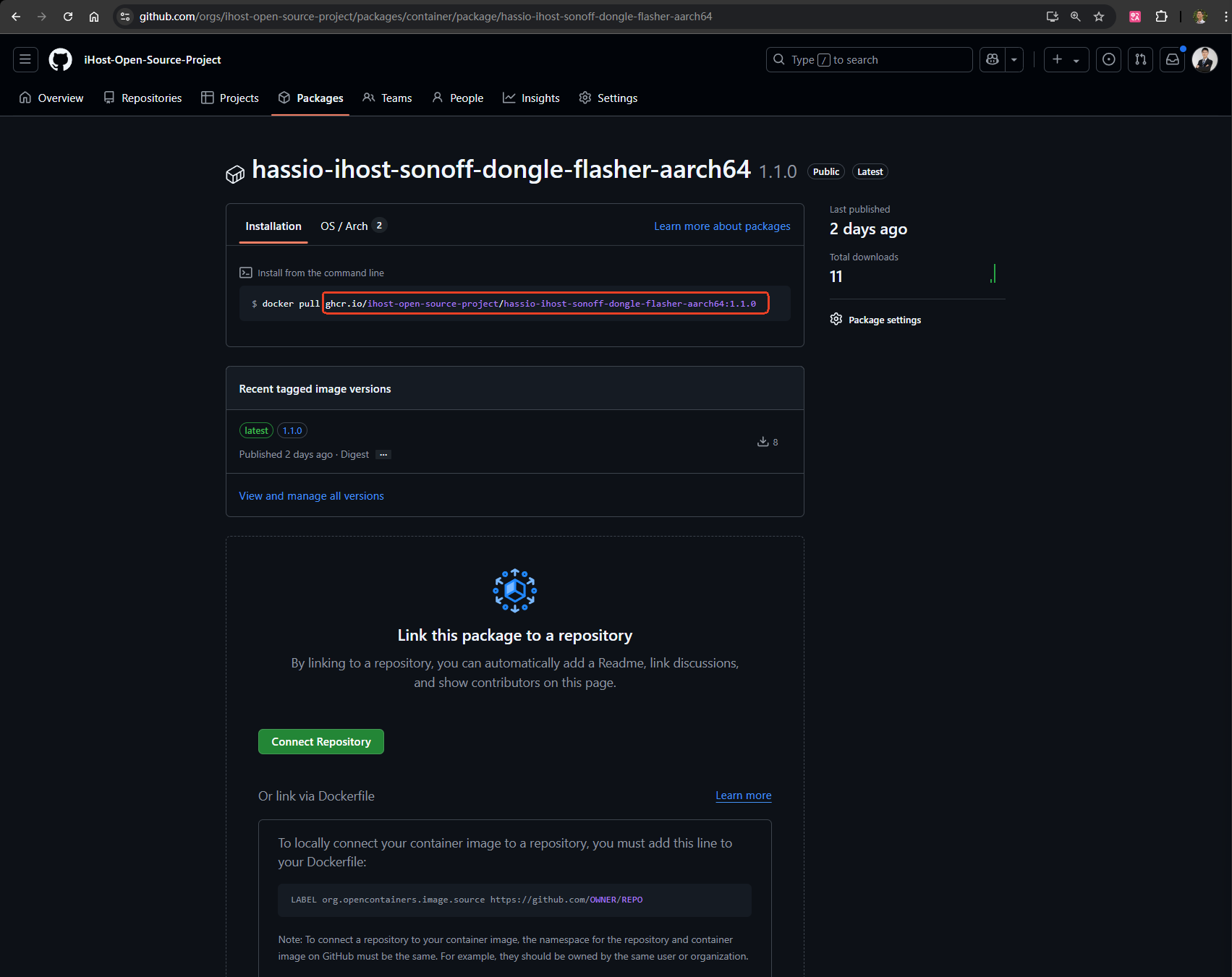Open the Chrome three-dot menu
1232x977 pixels.
1225,17
